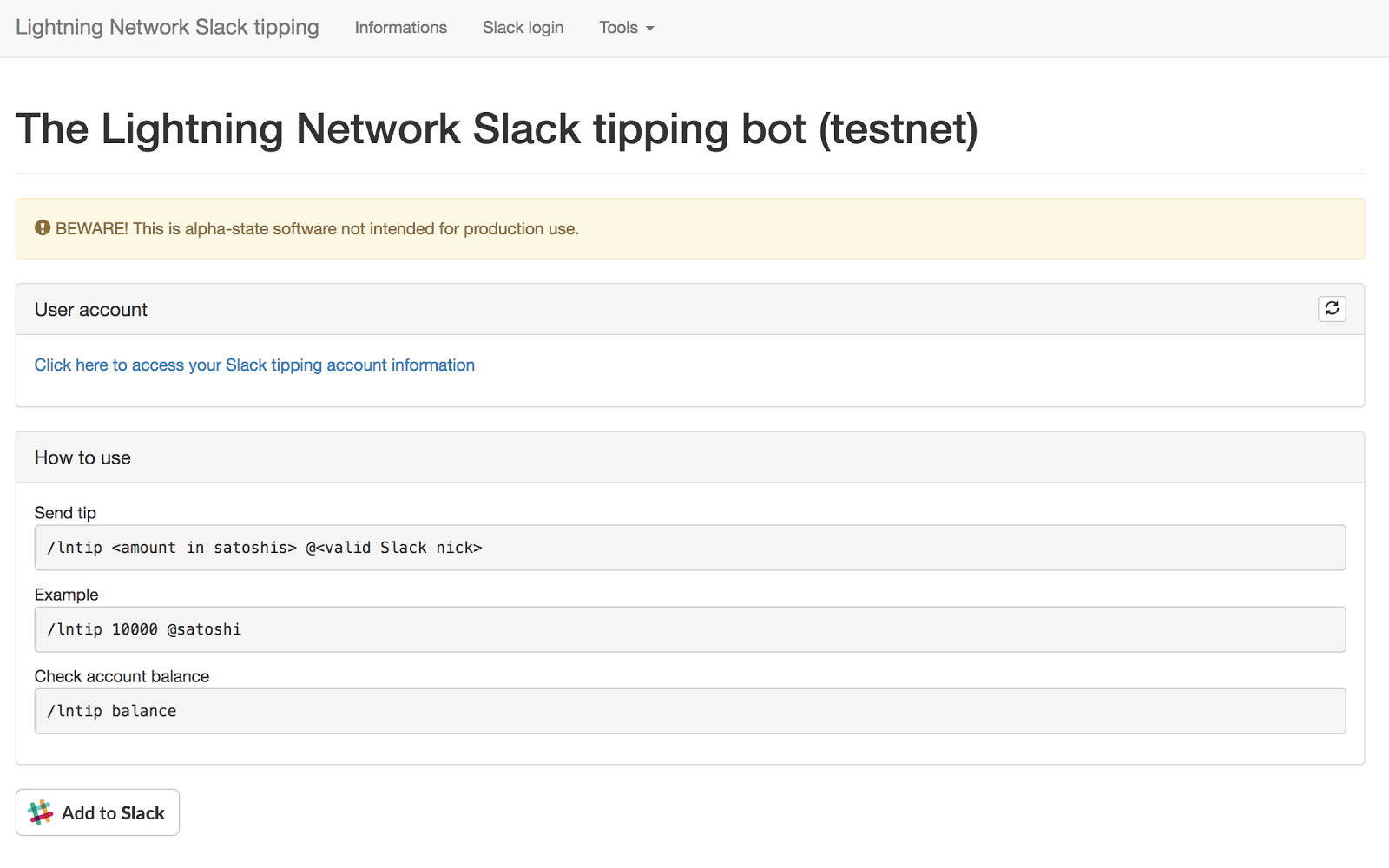Click Lightning Network Slack tipping brand link
The image size is (1389, 868).
click(x=167, y=27)
